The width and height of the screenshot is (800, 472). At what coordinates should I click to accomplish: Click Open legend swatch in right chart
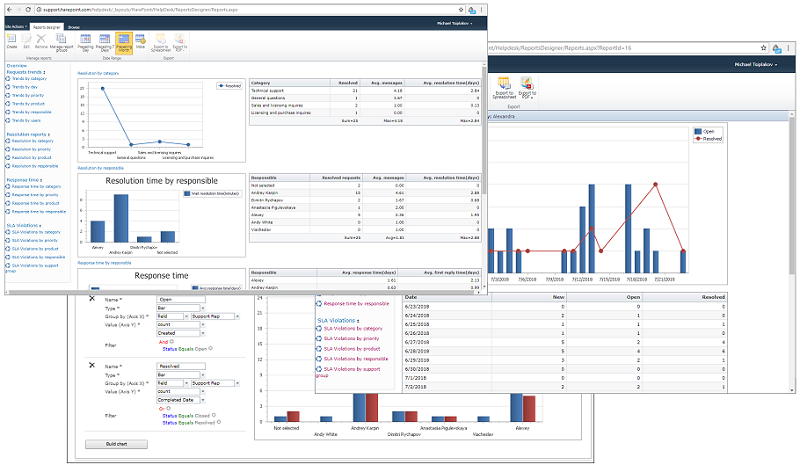point(697,132)
